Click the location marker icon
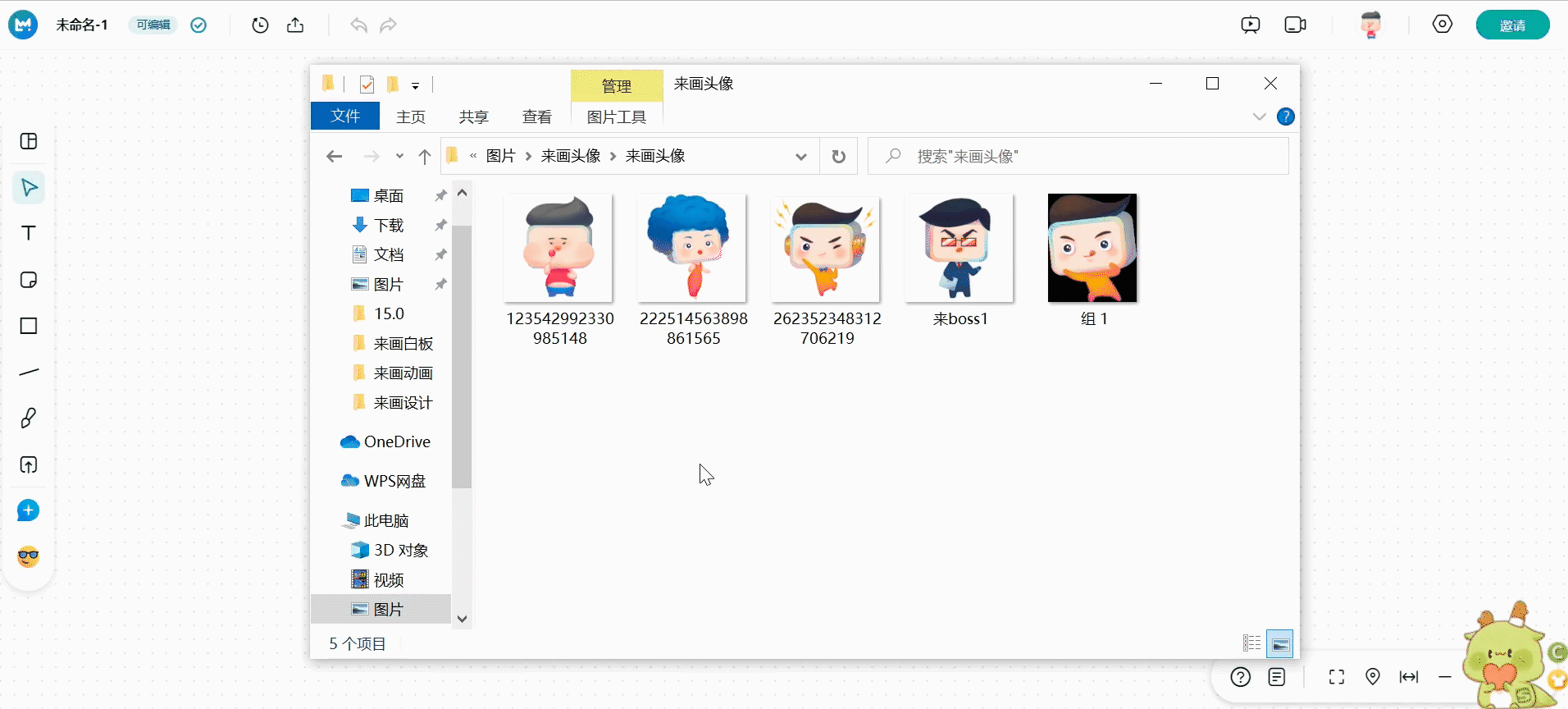 click(x=1373, y=677)
